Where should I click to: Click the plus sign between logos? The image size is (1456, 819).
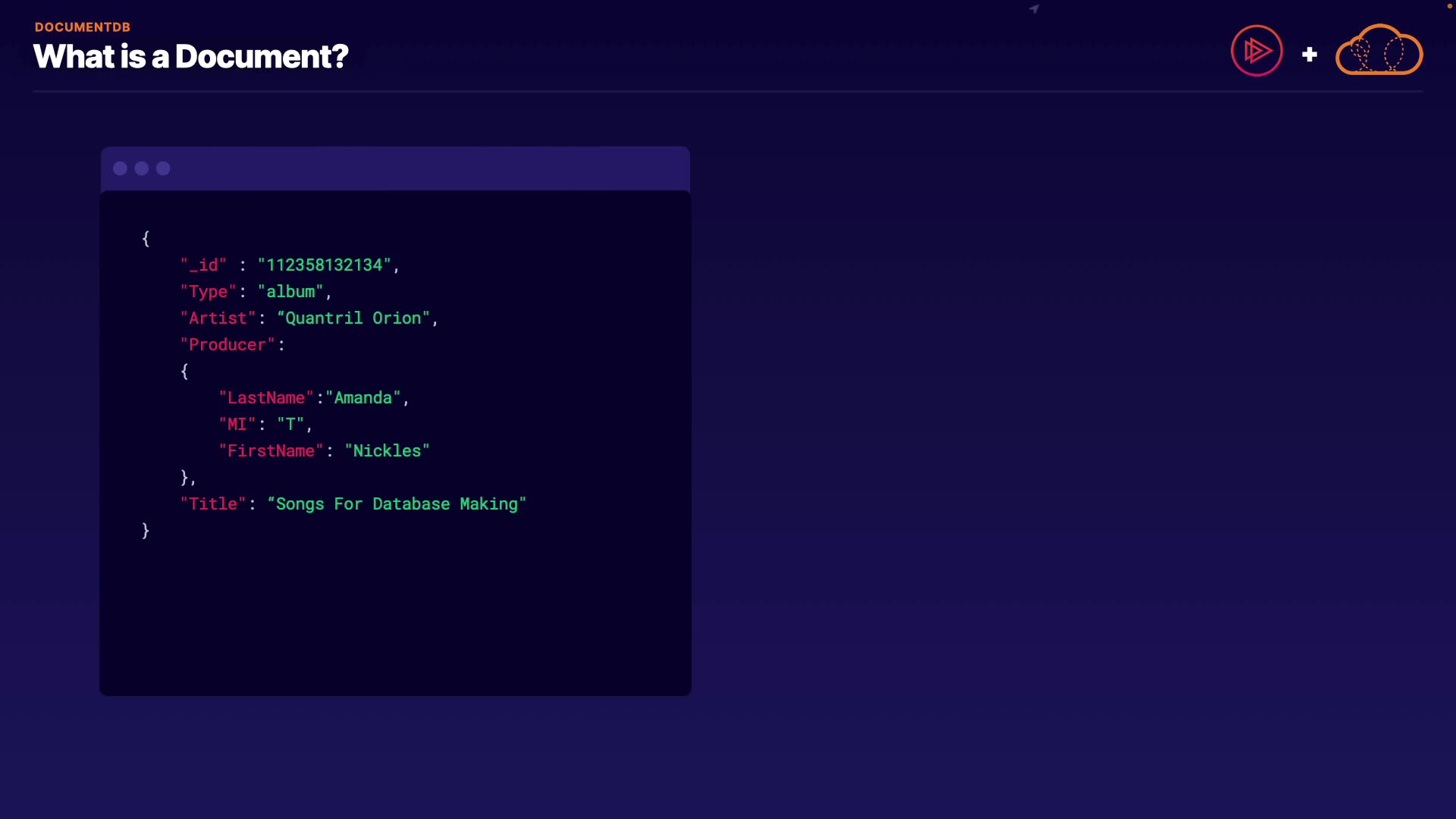click(1309, 55)
